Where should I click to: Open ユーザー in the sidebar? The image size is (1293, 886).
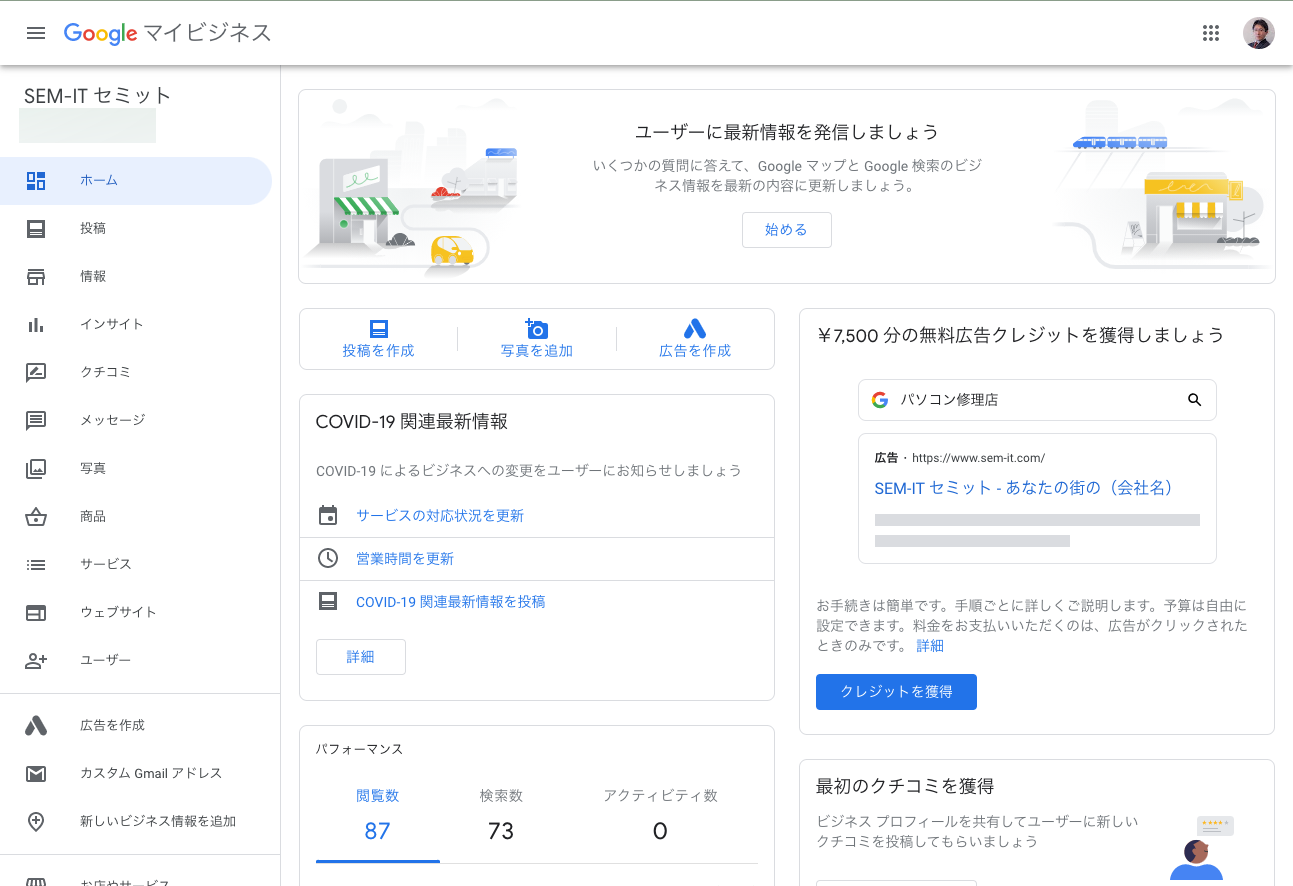(x=136, y=661)
